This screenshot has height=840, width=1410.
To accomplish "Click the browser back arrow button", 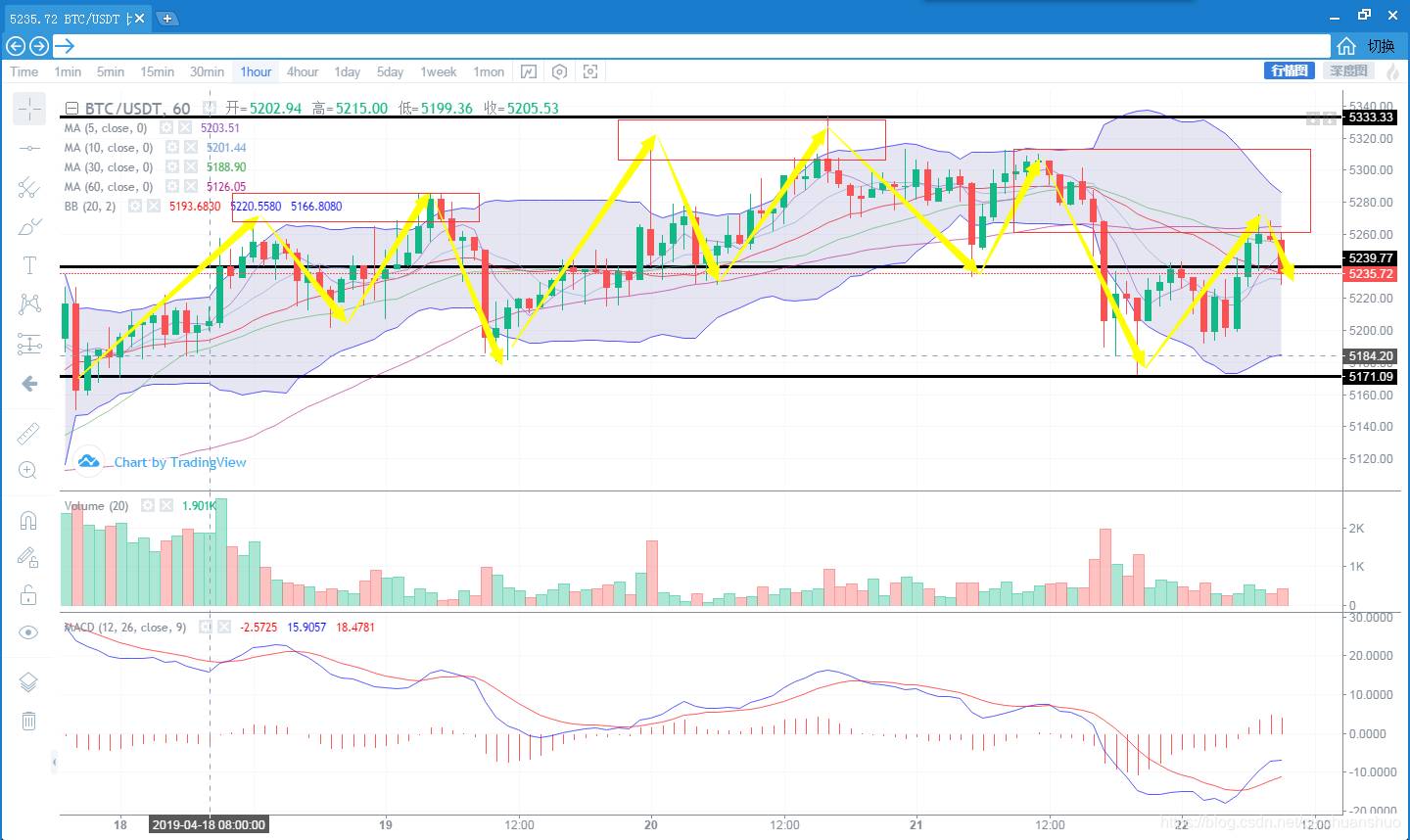I will click(15, 46).
